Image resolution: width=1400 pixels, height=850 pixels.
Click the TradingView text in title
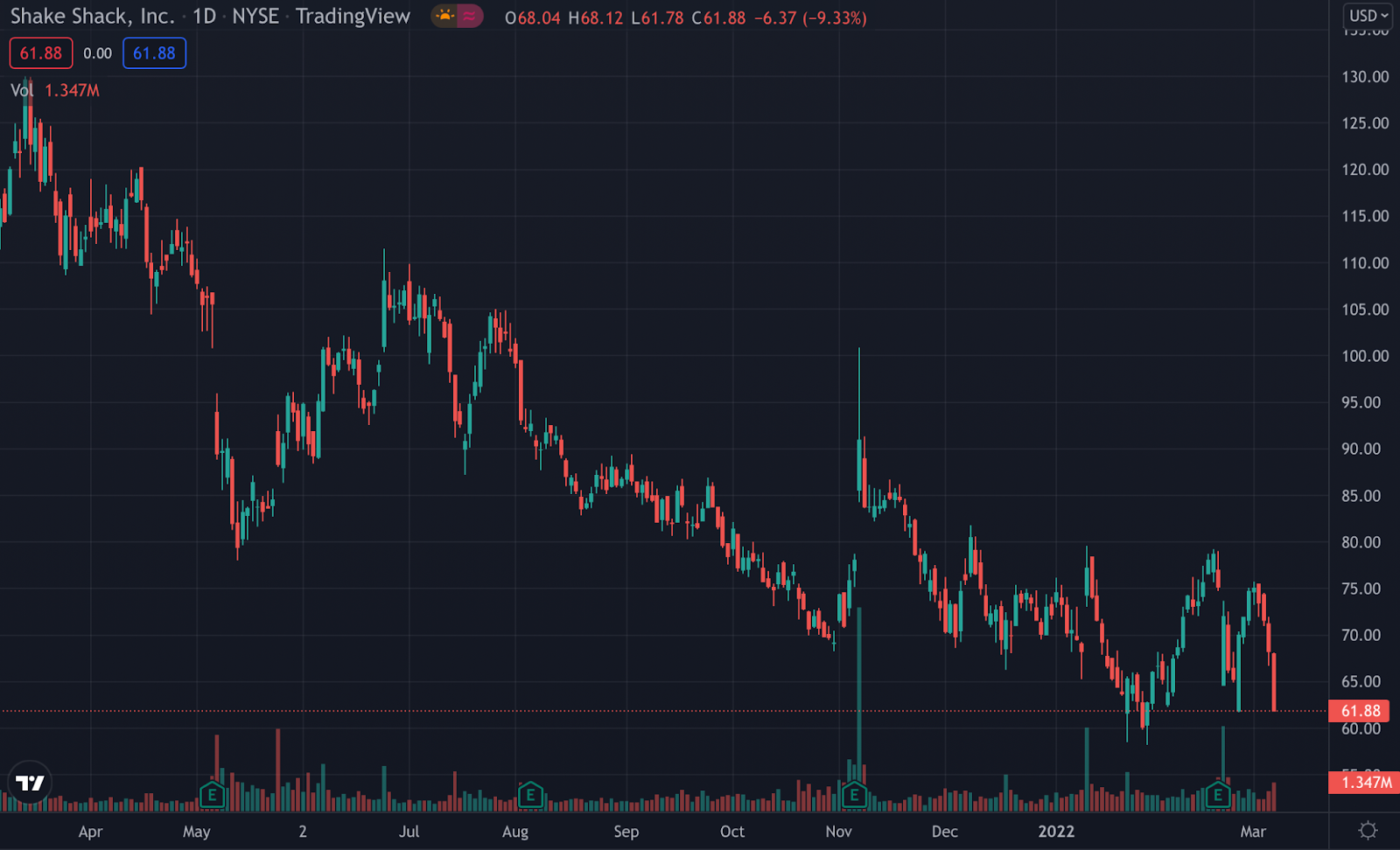click(353, 16)
